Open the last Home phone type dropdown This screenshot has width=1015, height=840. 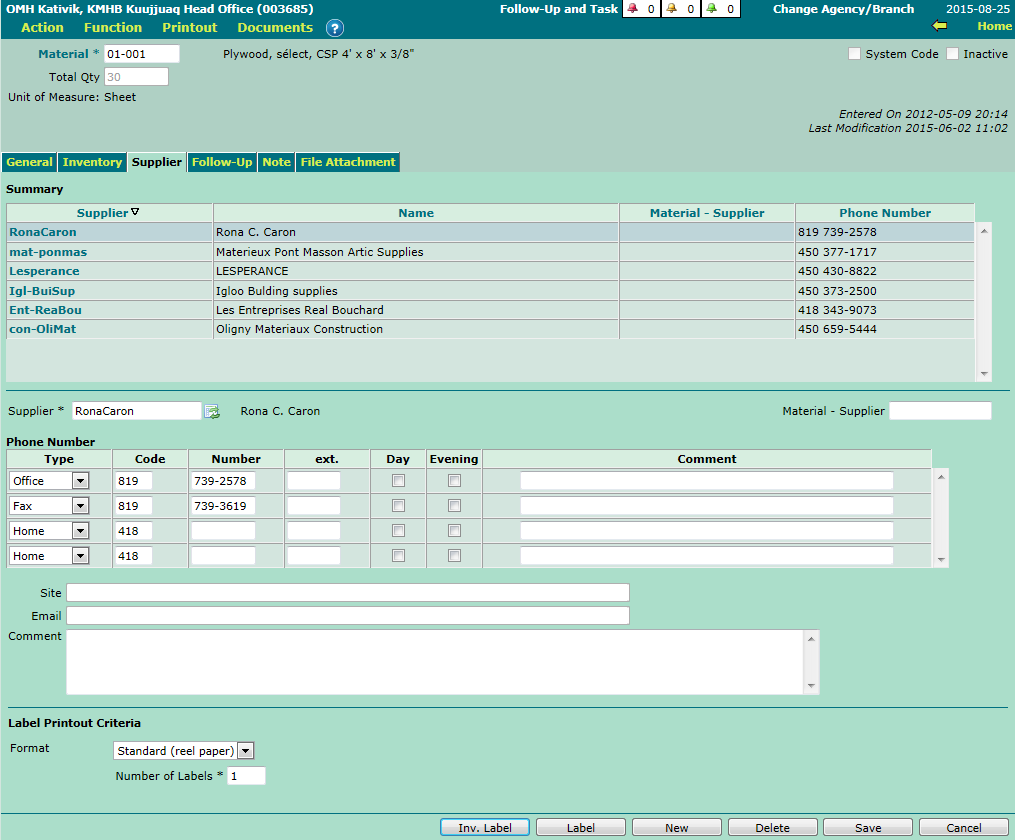80,556
